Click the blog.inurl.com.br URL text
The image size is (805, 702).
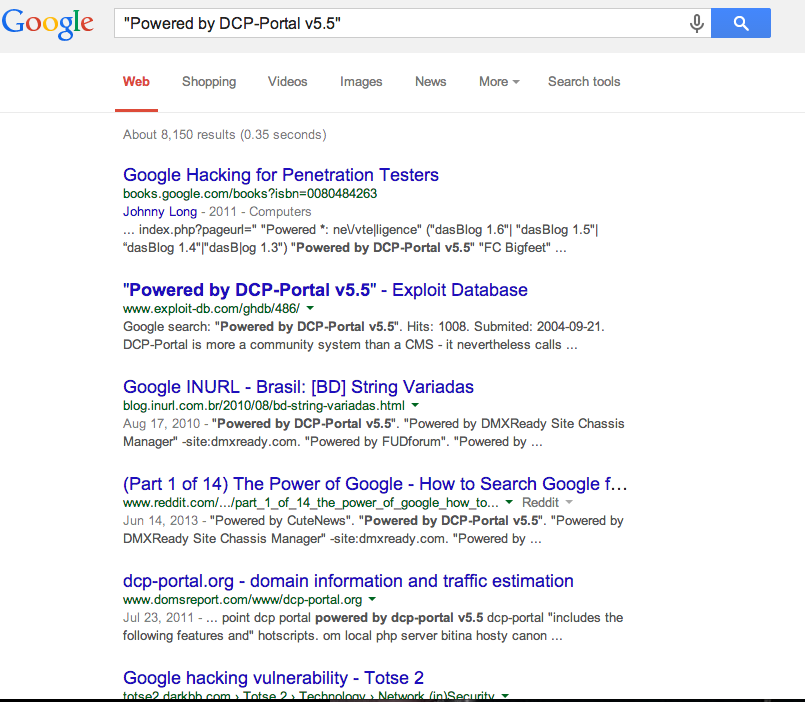pos(264,406)
